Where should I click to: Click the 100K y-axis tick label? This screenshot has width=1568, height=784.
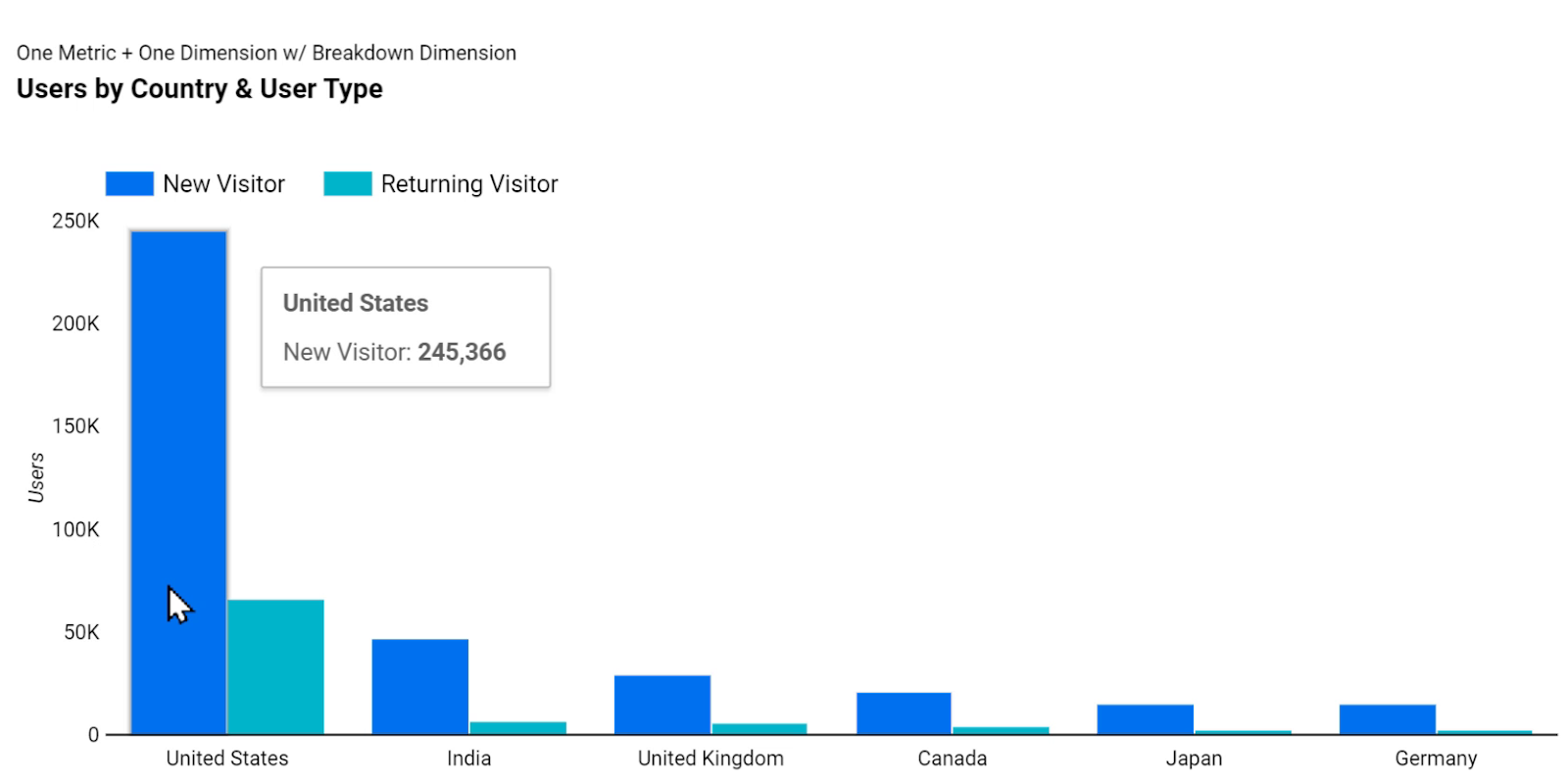tap(75, 529)
